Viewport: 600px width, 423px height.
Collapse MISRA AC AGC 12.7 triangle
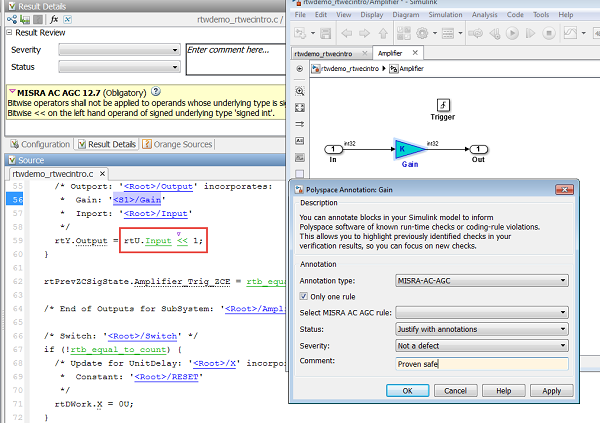(12, 91)
